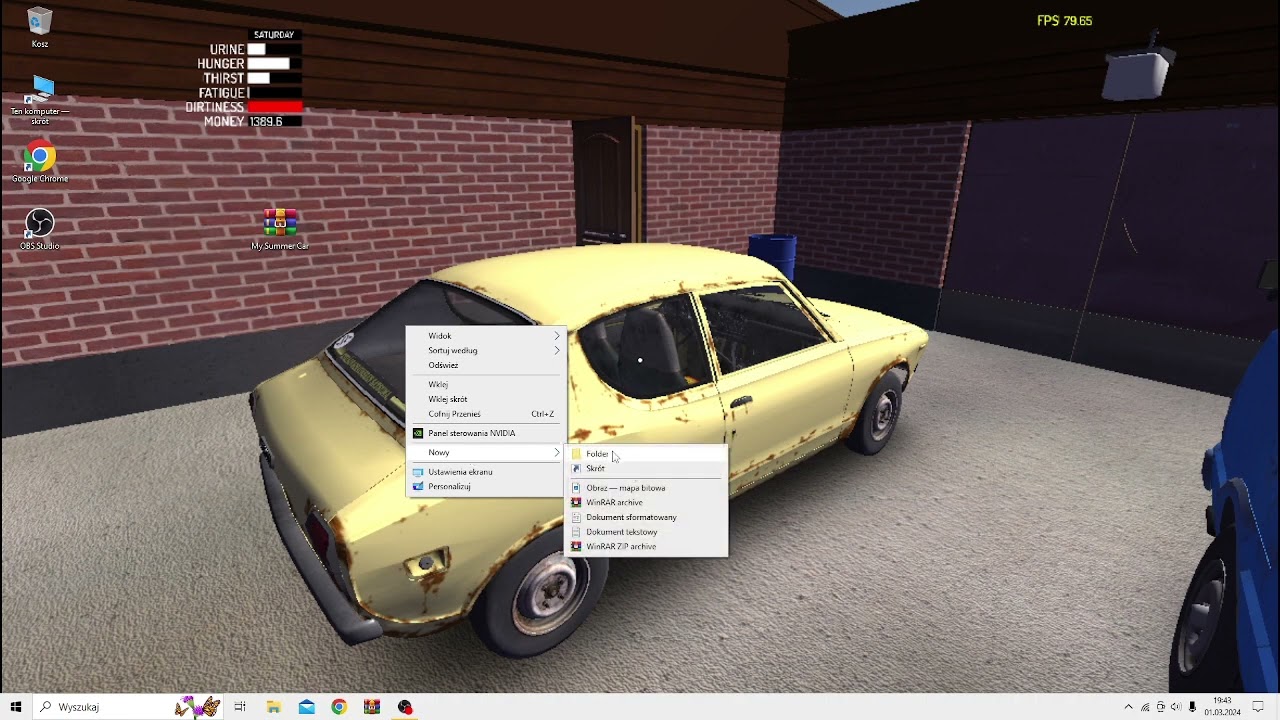This screenshot has height=720, width=1280.
Task: Show hidden system tray icons
Action: click(1129, 707)
